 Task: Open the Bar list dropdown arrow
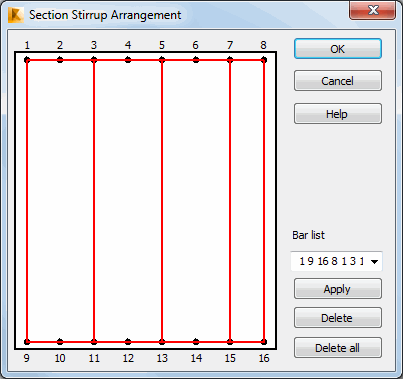374,262
